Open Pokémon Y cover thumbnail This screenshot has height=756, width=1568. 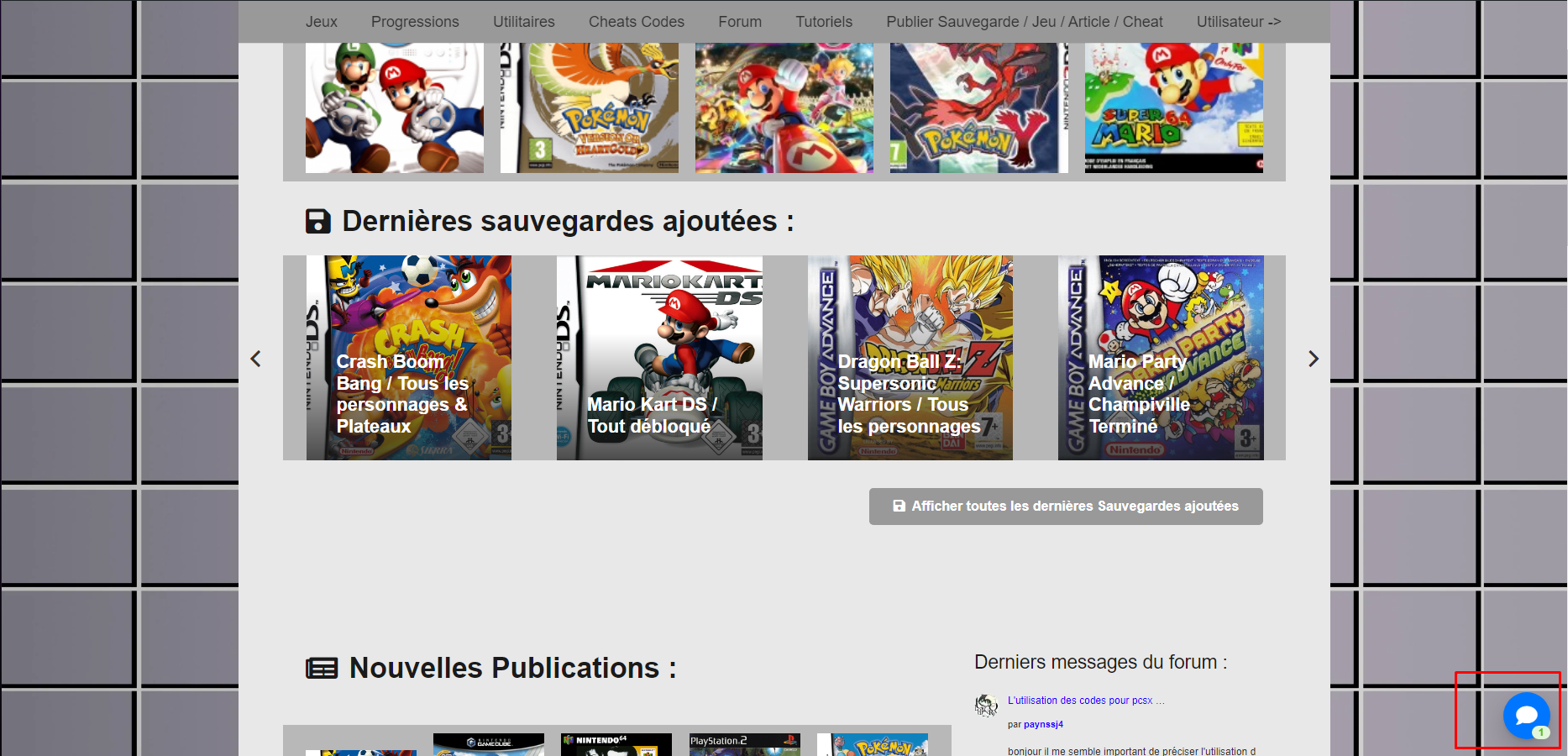[x=979, y=108]
